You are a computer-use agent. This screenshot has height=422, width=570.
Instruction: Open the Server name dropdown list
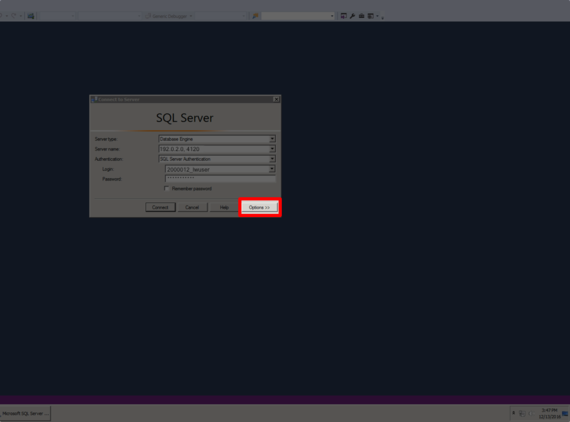(272, 149)
